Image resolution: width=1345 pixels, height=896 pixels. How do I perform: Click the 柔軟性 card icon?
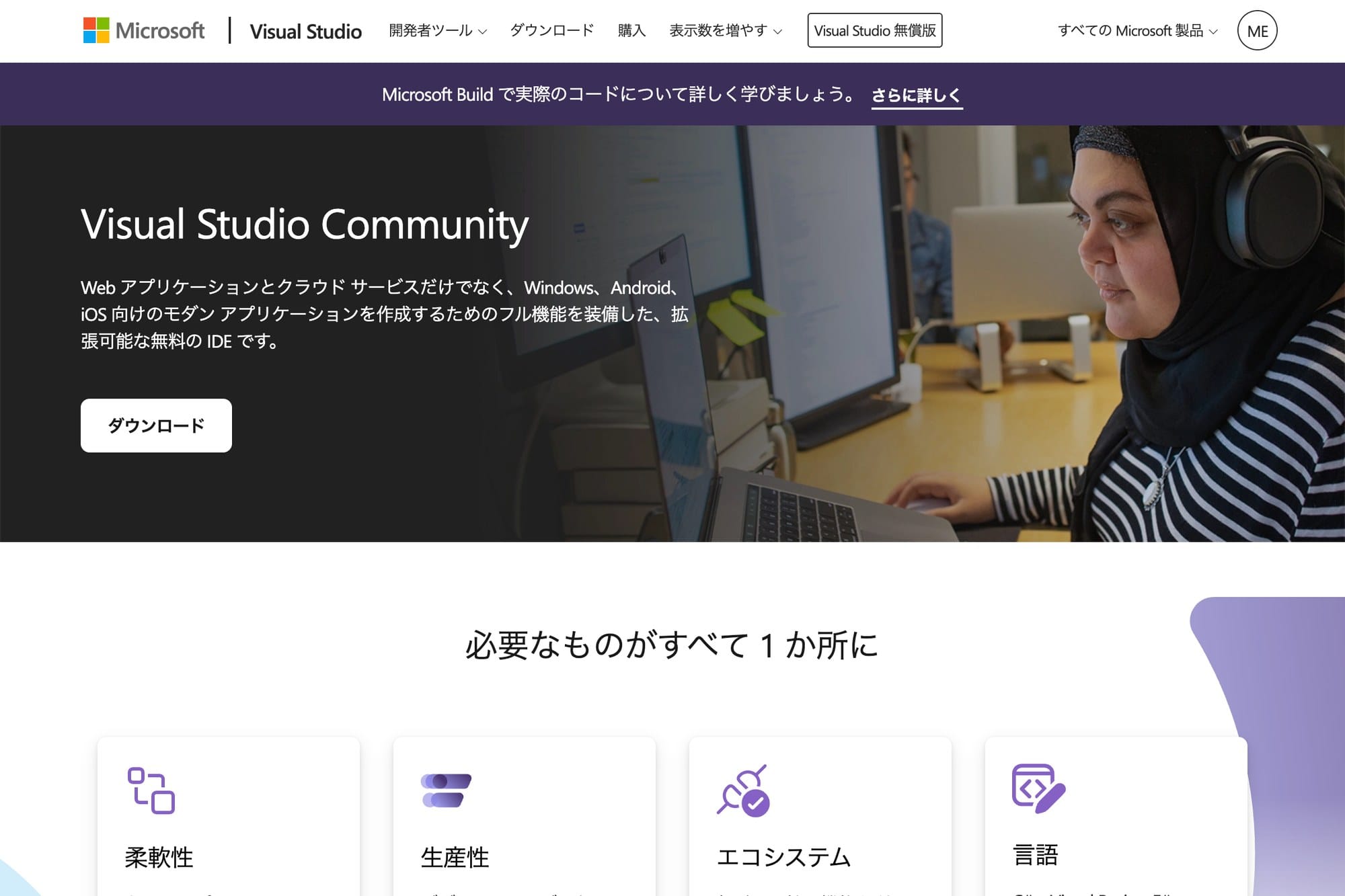point(151,790)
